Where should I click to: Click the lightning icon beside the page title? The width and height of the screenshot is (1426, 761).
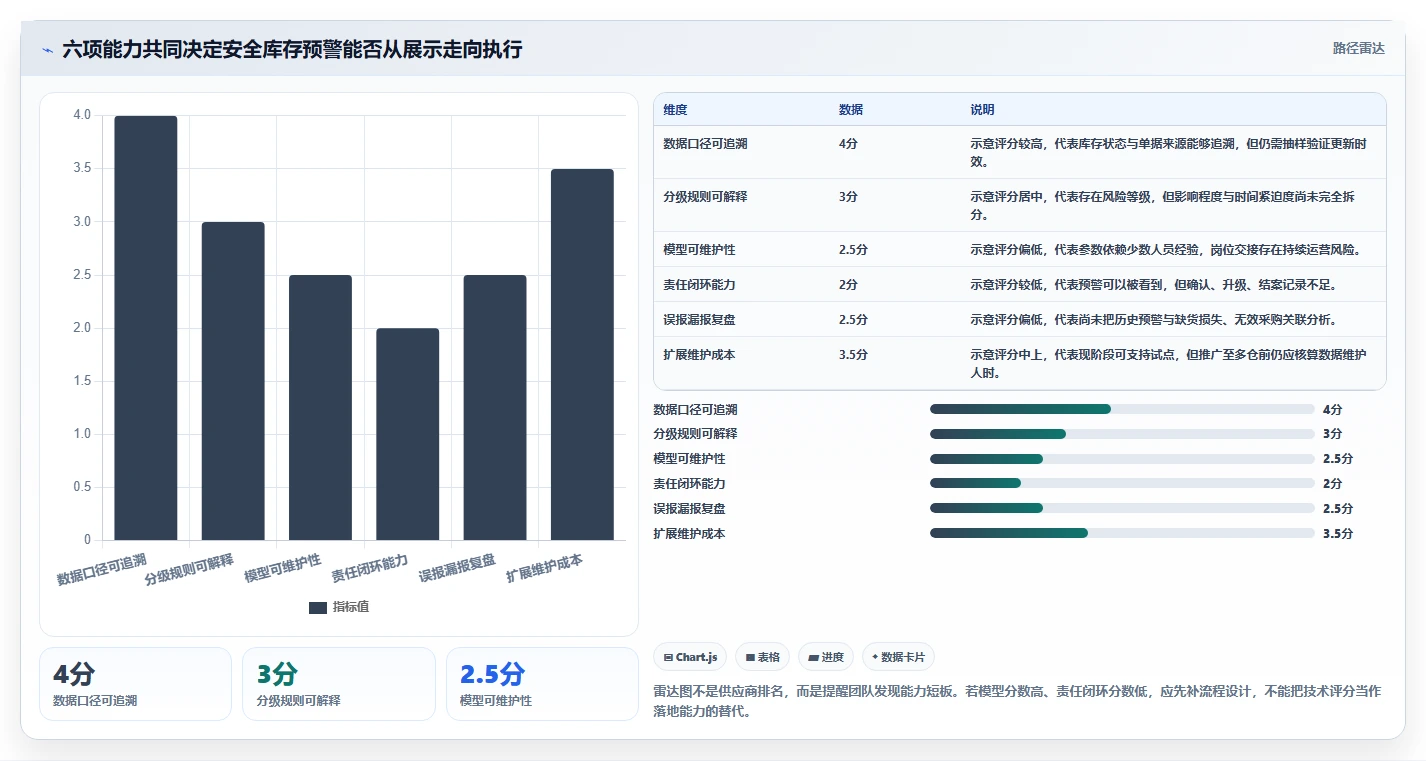point(47,50)
